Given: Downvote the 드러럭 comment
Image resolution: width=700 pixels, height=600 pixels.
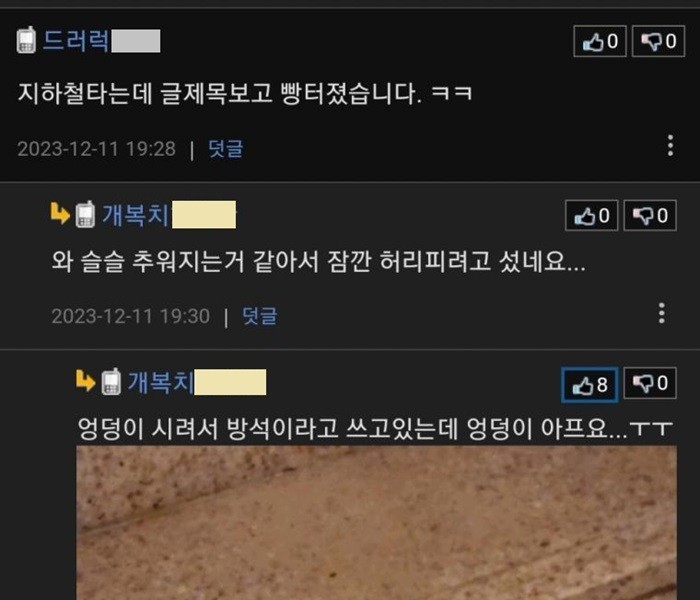Looking at the screenshot, I should tap(658, 41).
